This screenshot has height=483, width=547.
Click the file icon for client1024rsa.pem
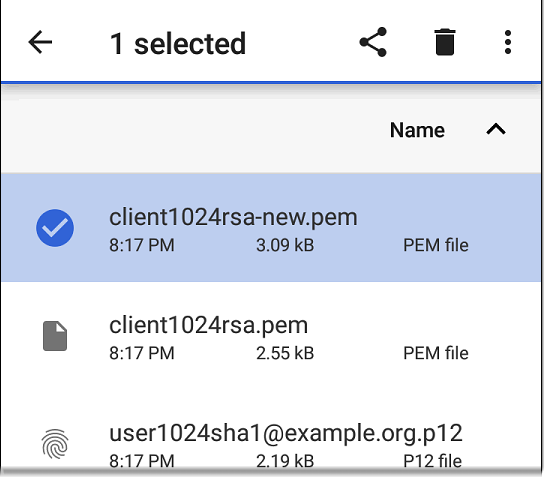click(x=55, y=336)
